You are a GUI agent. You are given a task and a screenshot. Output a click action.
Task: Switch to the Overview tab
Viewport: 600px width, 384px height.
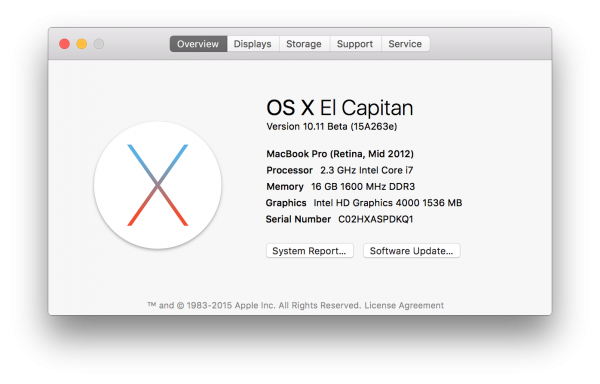tap(198, 44)
